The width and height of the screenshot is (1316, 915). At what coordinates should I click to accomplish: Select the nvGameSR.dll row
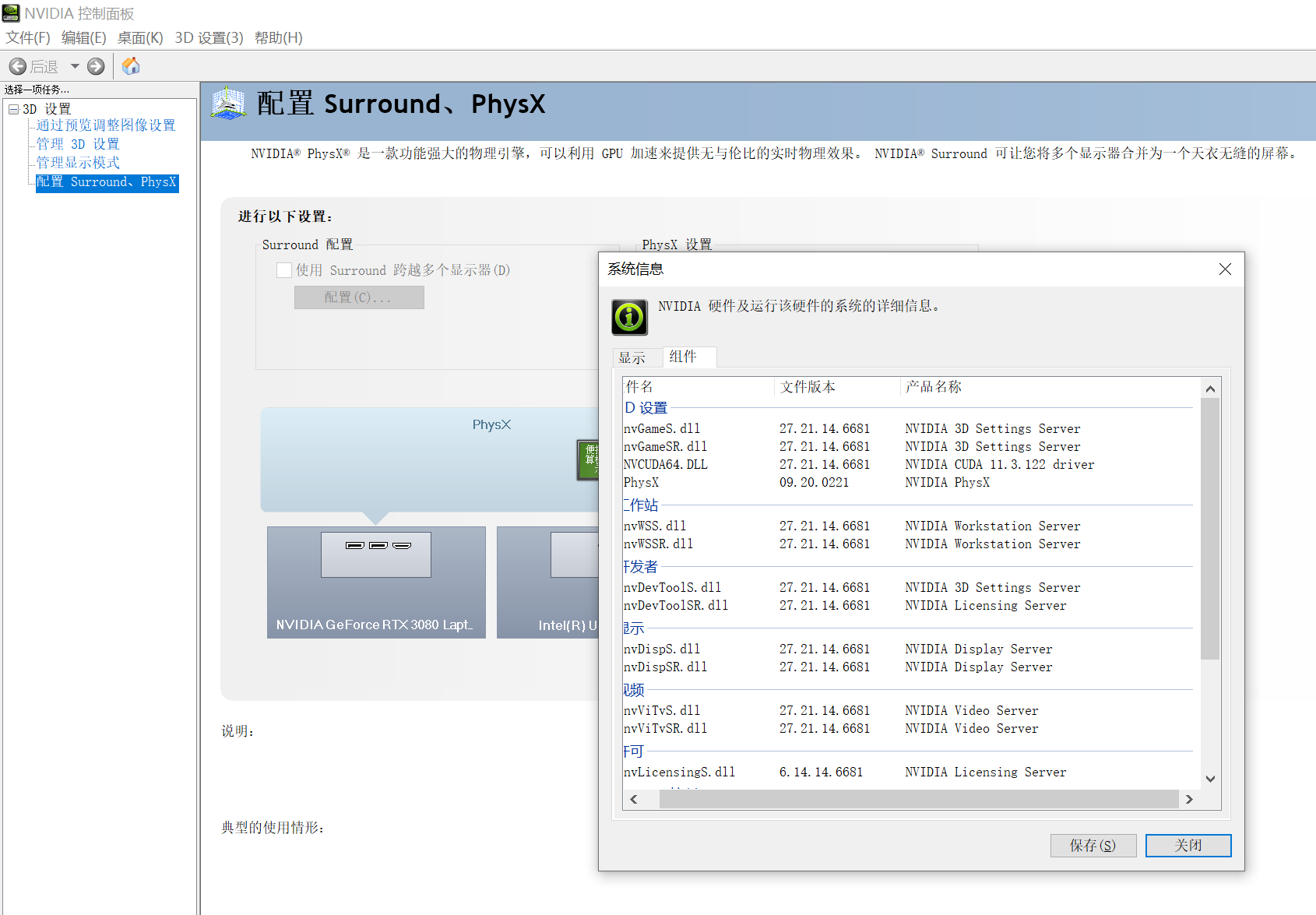[907, 447]
